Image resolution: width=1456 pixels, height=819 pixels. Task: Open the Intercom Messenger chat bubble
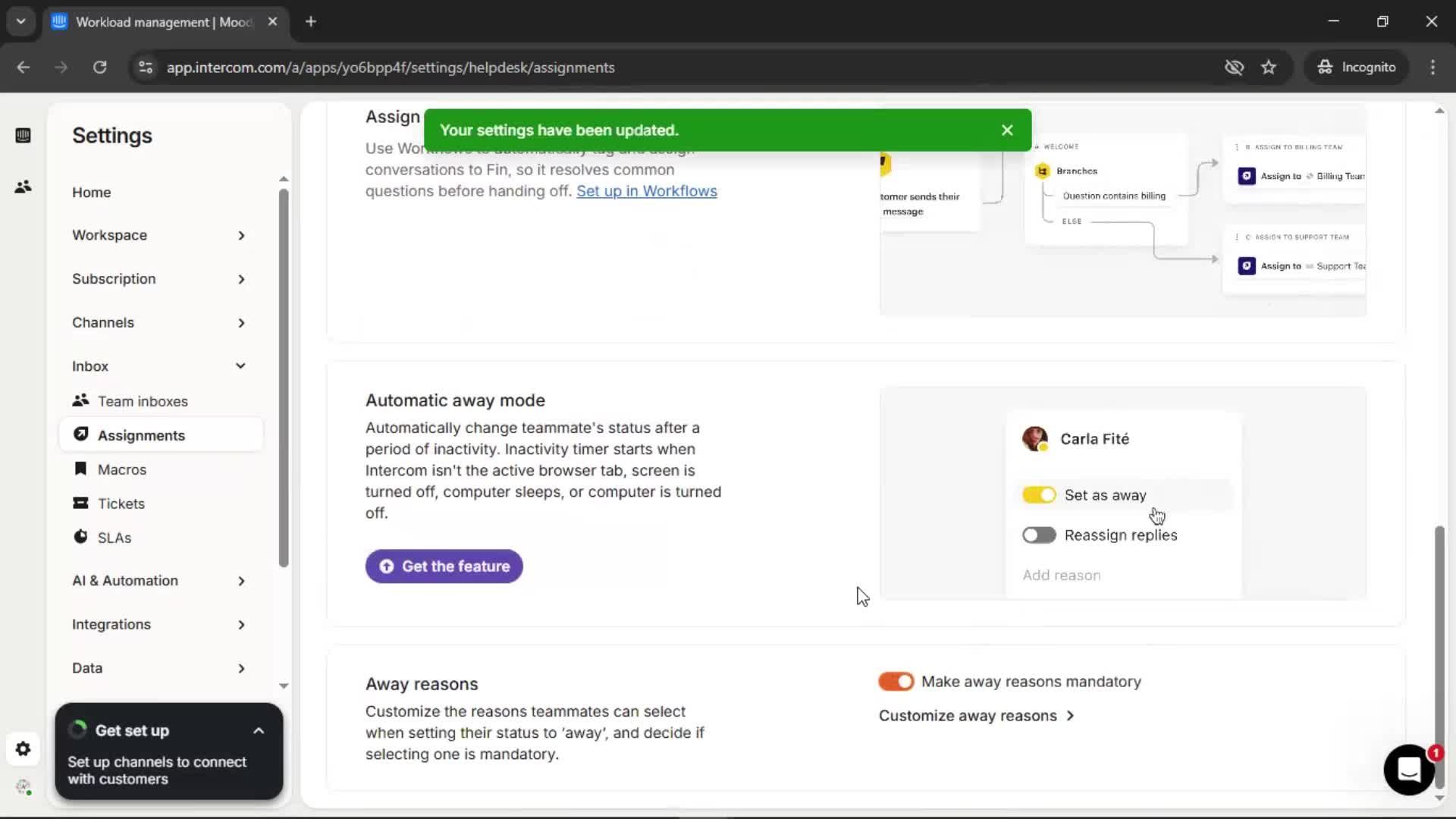click(1409, 770)
